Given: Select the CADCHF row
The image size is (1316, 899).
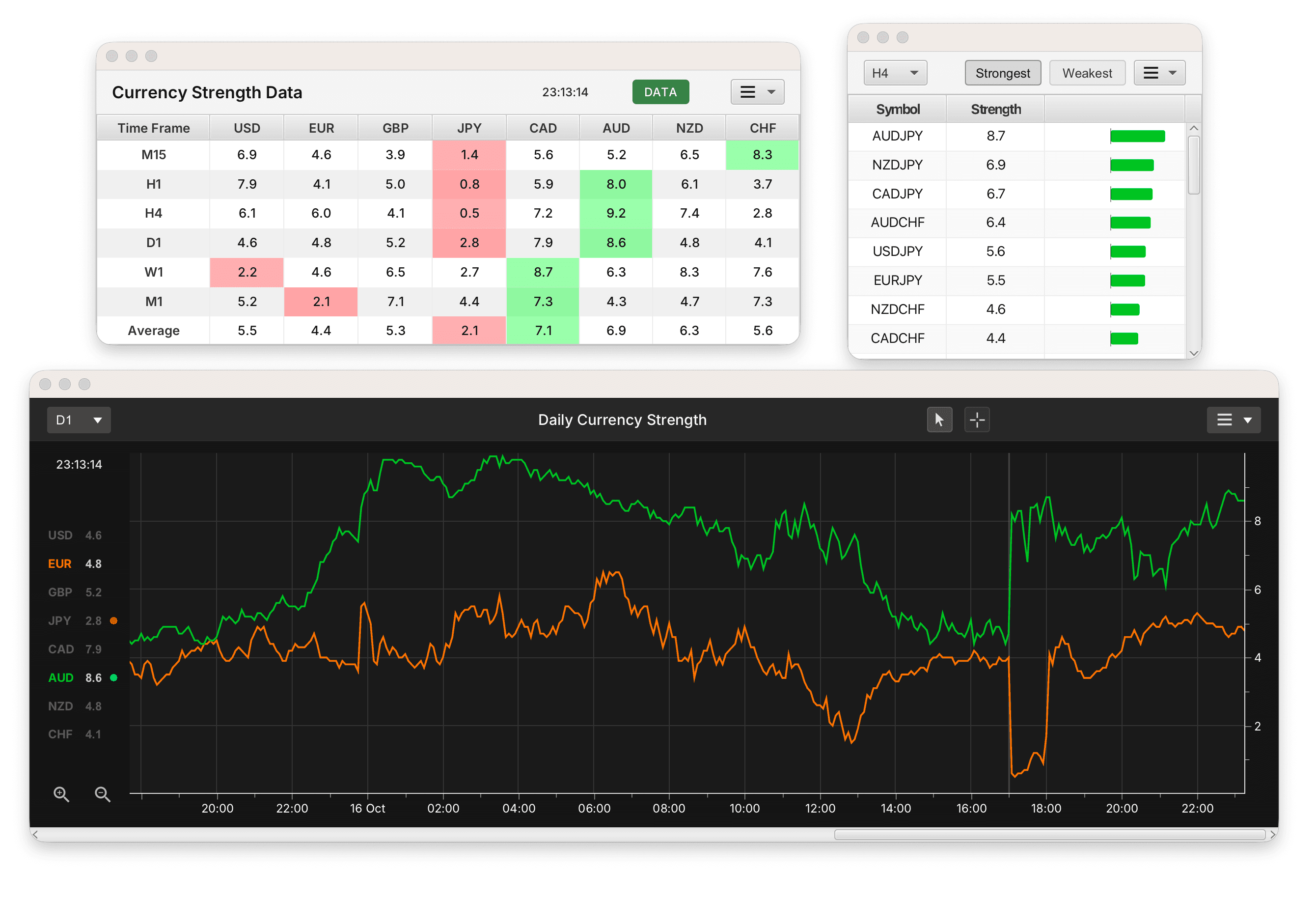Looking at the screenshot, I should pos(1016,338).
